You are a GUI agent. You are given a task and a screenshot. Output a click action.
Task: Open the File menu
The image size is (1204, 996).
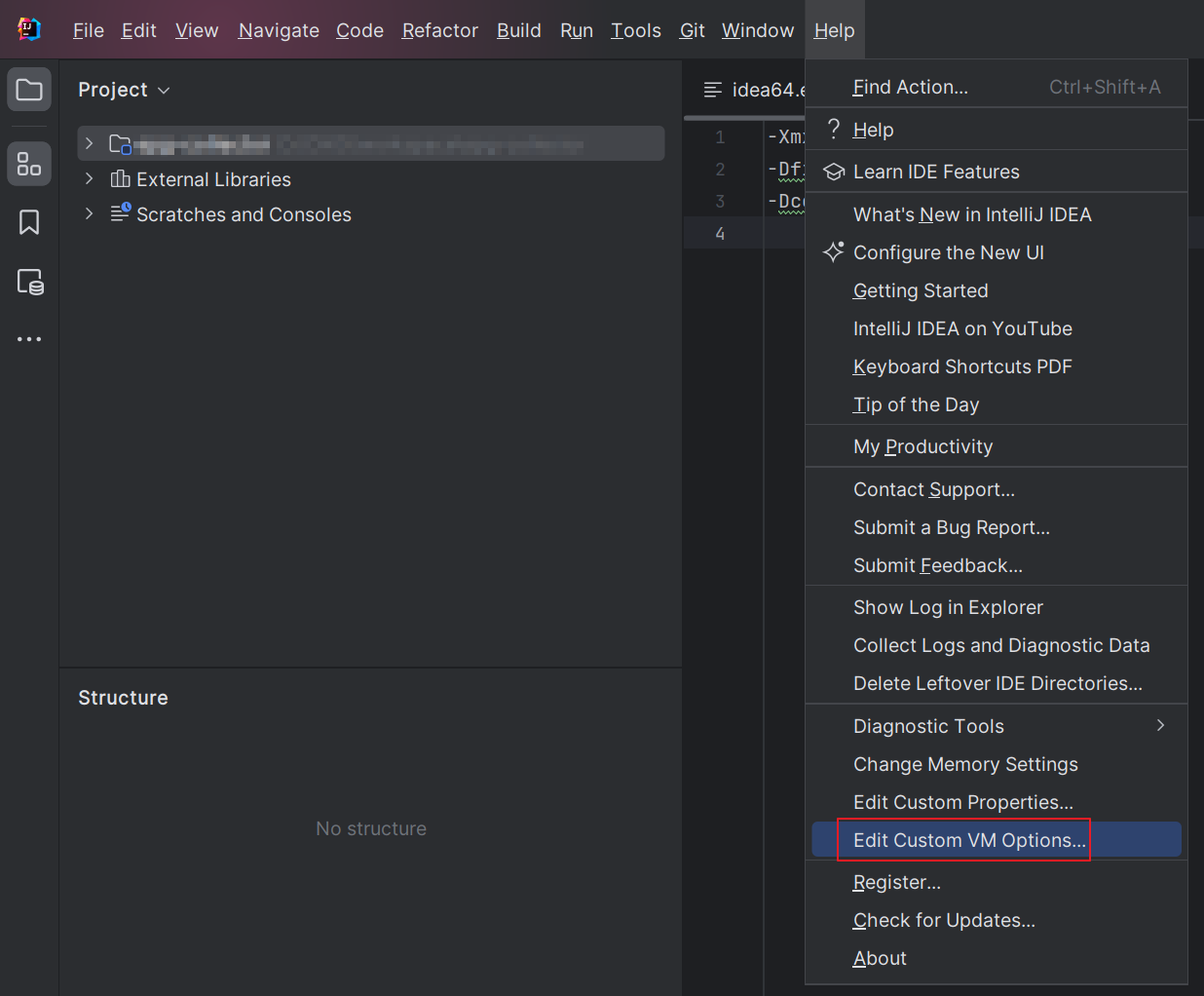point(89,30)
